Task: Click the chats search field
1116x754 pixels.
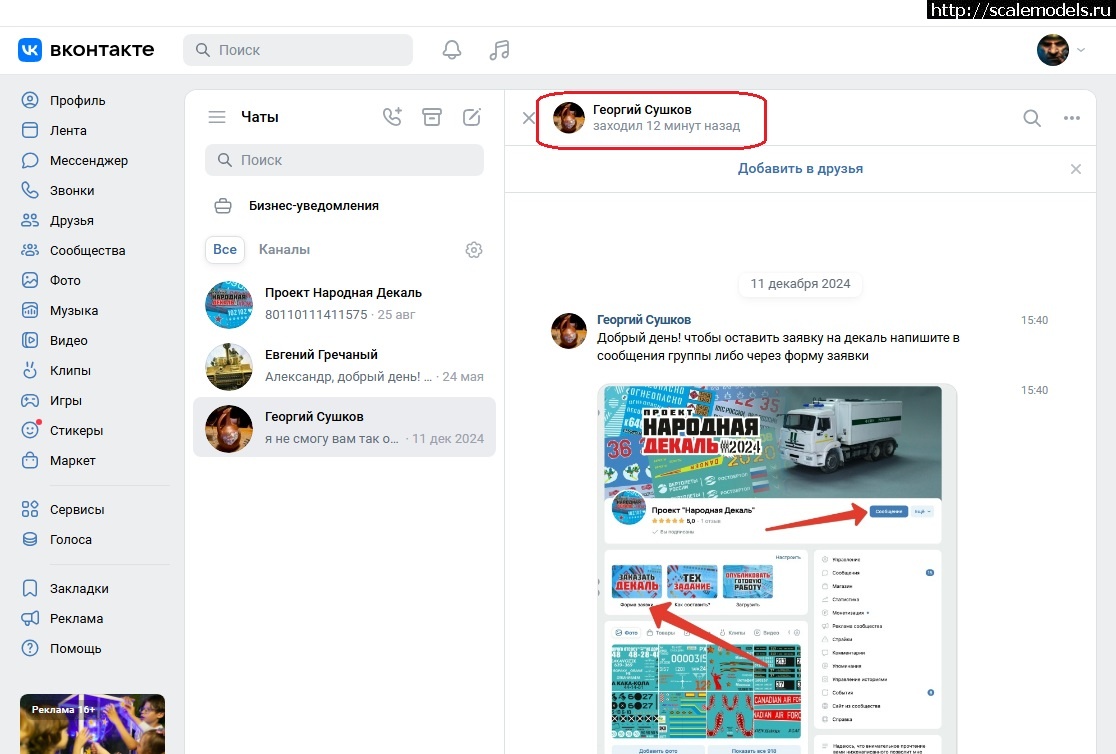Action: [x=344, y=160]
